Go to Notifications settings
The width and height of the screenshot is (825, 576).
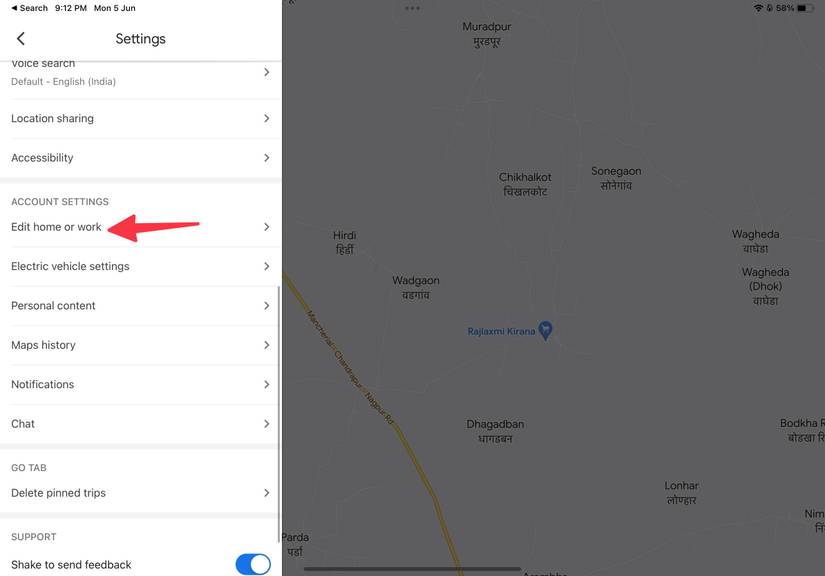(x=140, y=385)
